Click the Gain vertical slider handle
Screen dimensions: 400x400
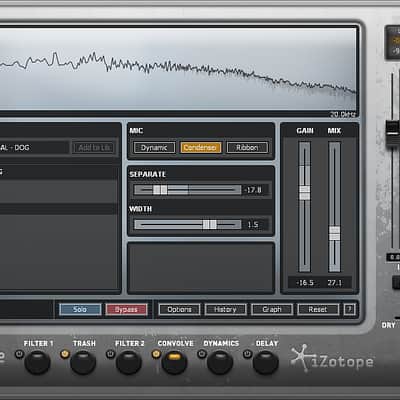(305, 193)
